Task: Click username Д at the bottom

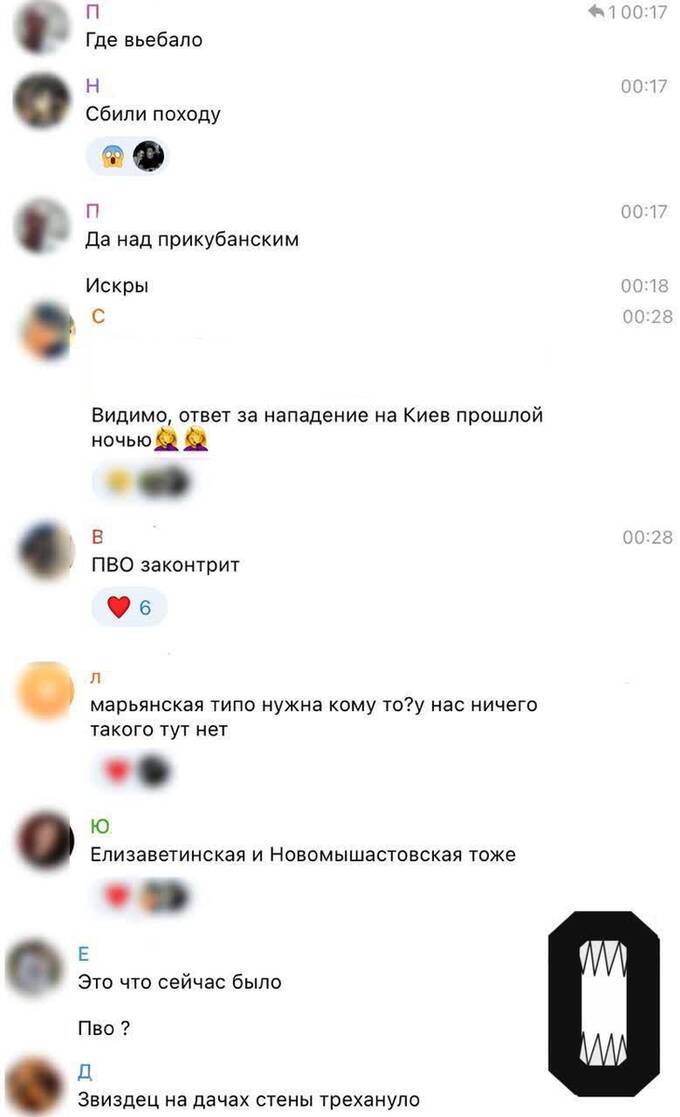Action: tap(85, 1071)
